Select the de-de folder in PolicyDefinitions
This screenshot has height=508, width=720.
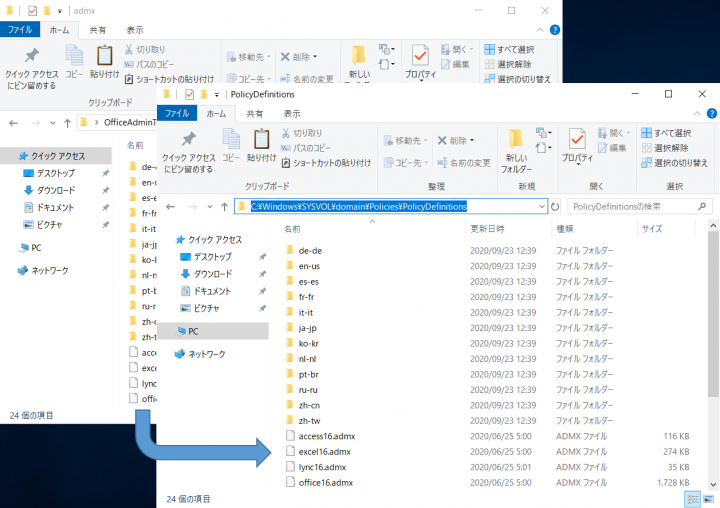310,251
